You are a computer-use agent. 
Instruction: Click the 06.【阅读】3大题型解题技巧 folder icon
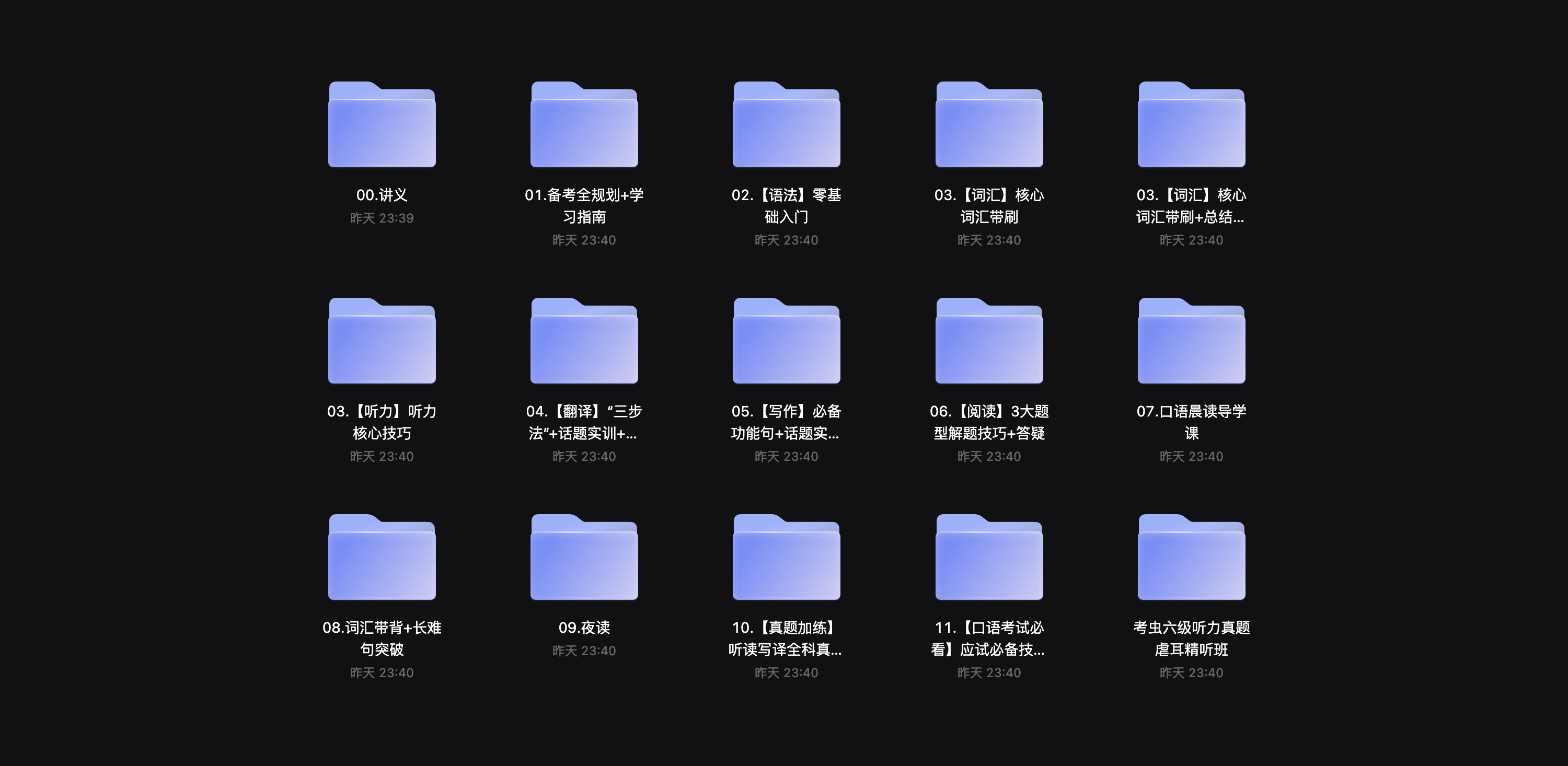pos(989,341)
